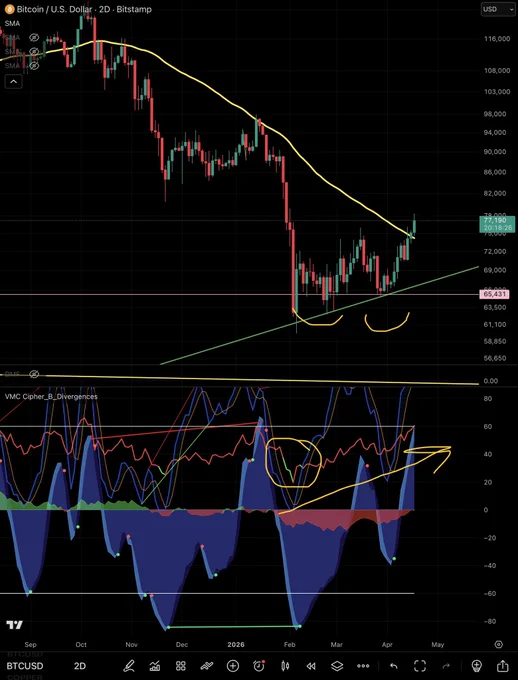Open the drawing tools pen icon
This screenshot has width=518, height=680.
point(128,666)
